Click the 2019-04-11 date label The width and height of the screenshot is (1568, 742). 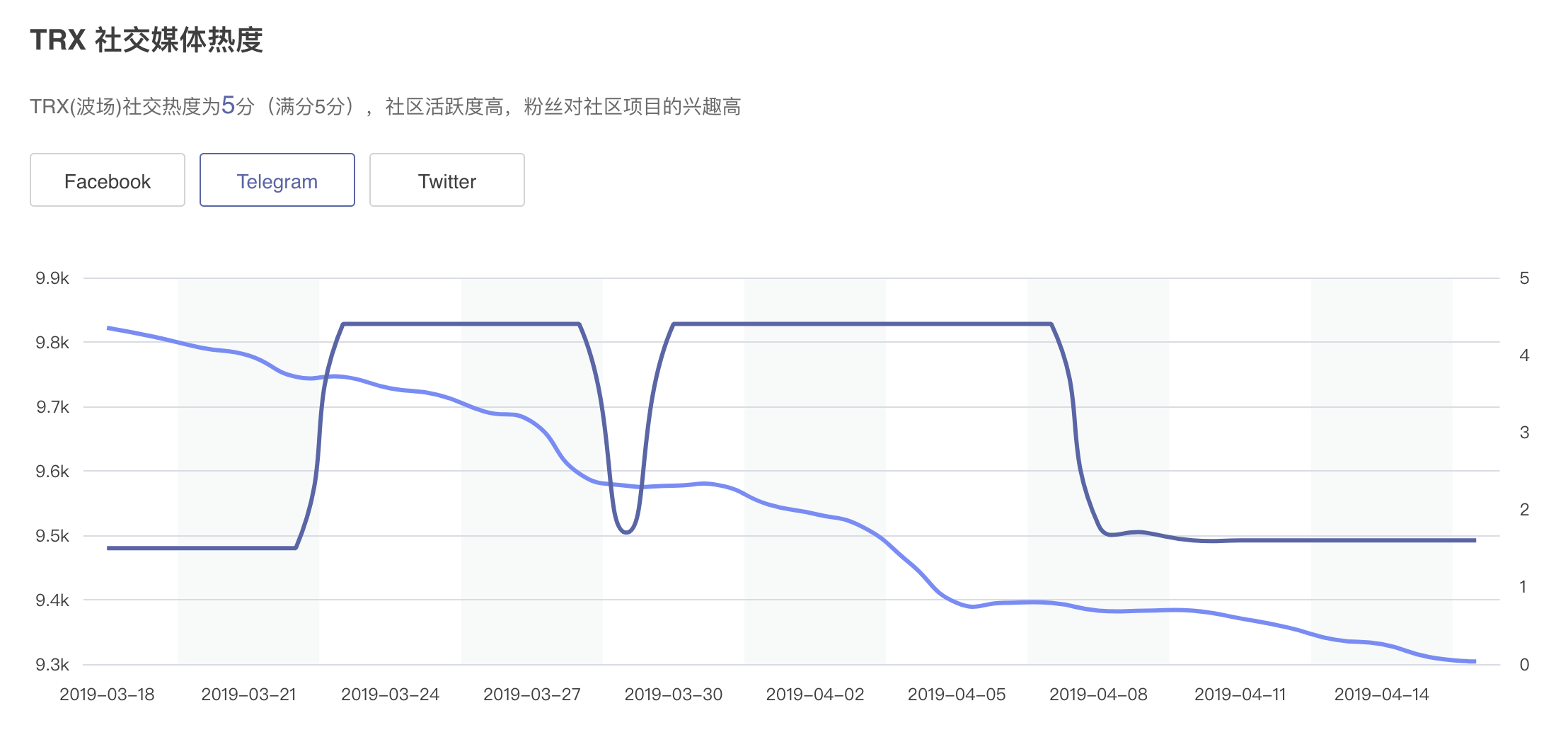(x=1240, y=695)
